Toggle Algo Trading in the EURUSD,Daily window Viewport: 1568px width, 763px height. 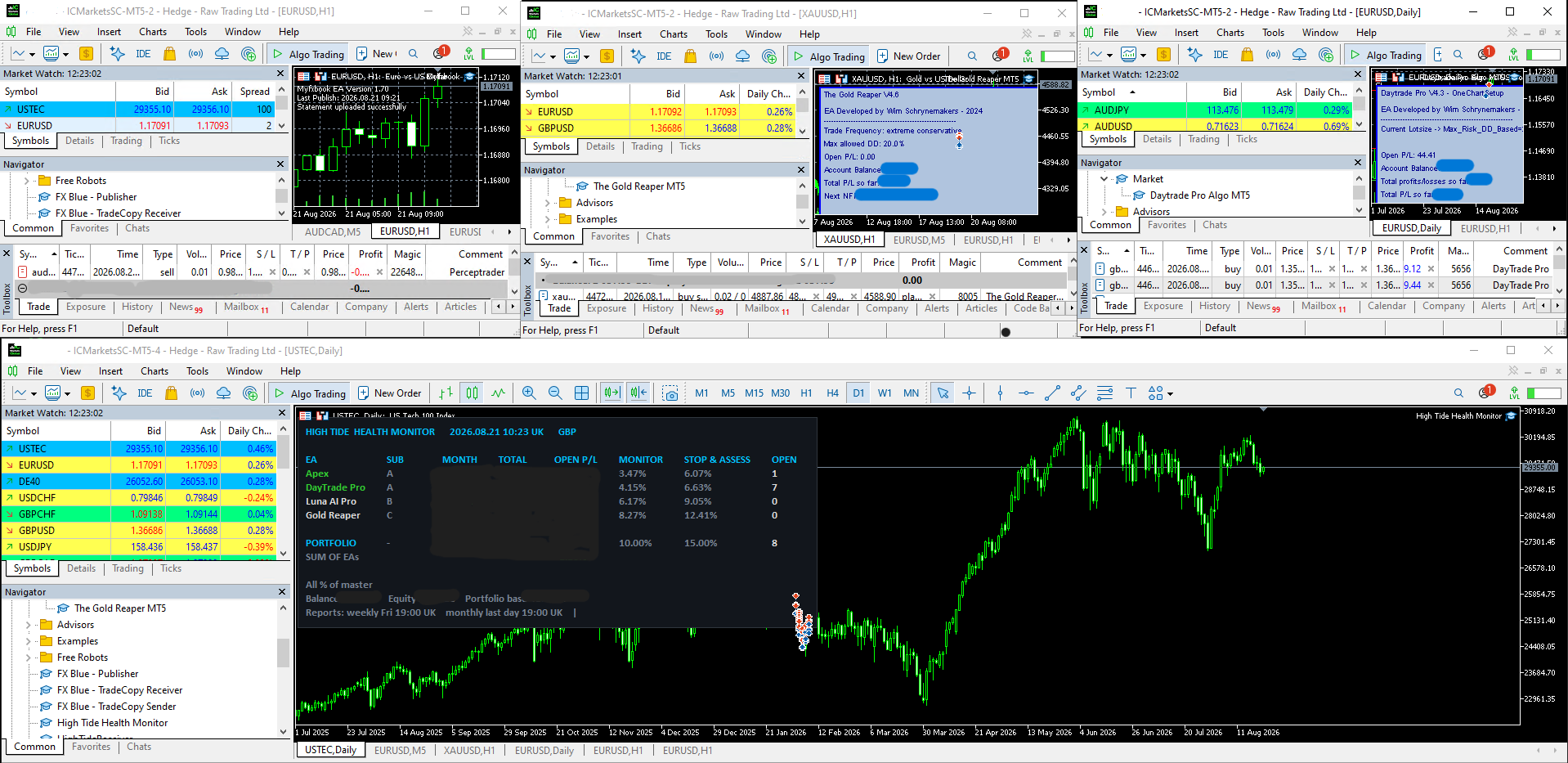coord(1386,55)
